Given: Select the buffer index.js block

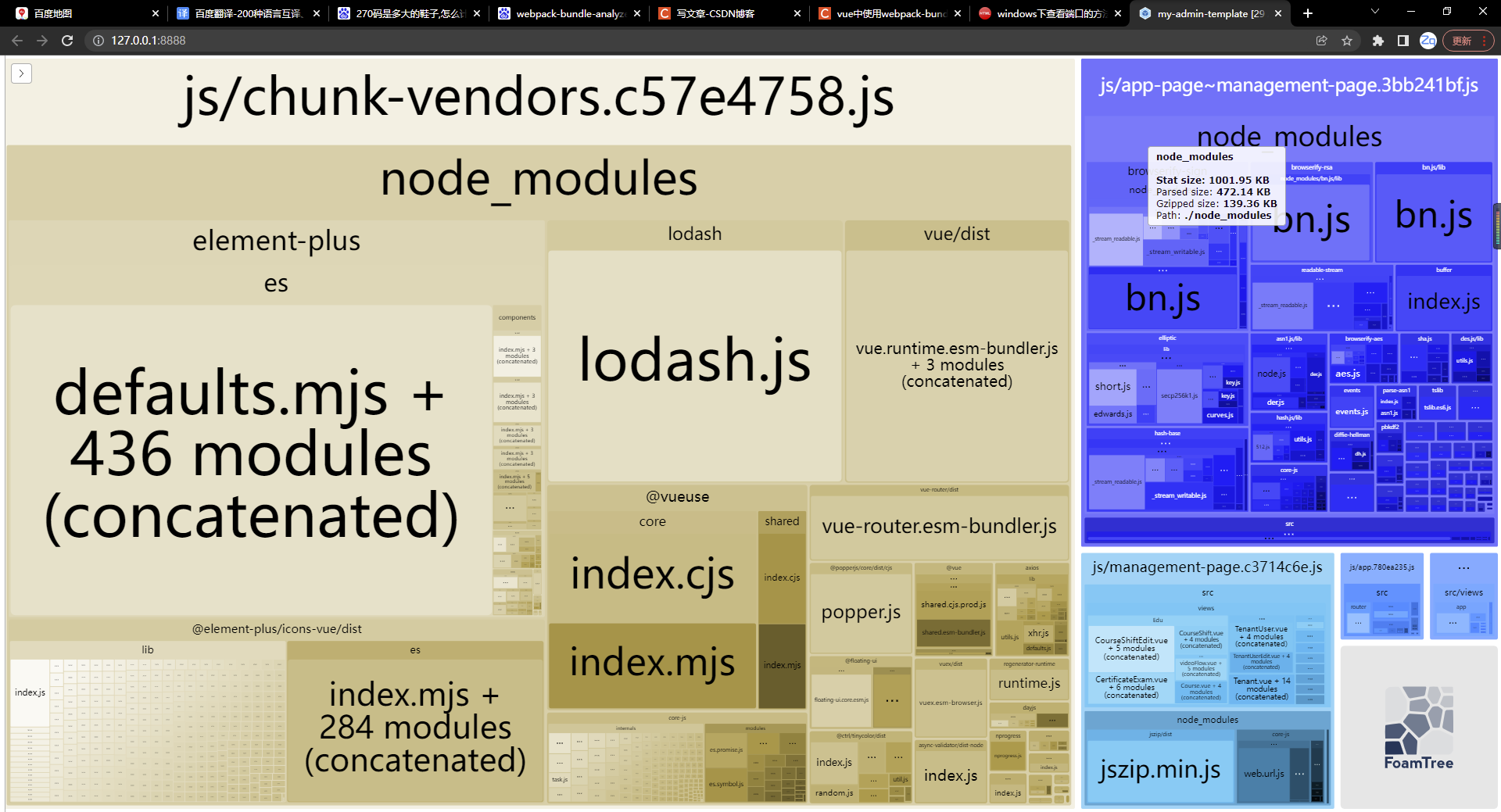Looking at the screenshot, I should (x=1443, y=302).
